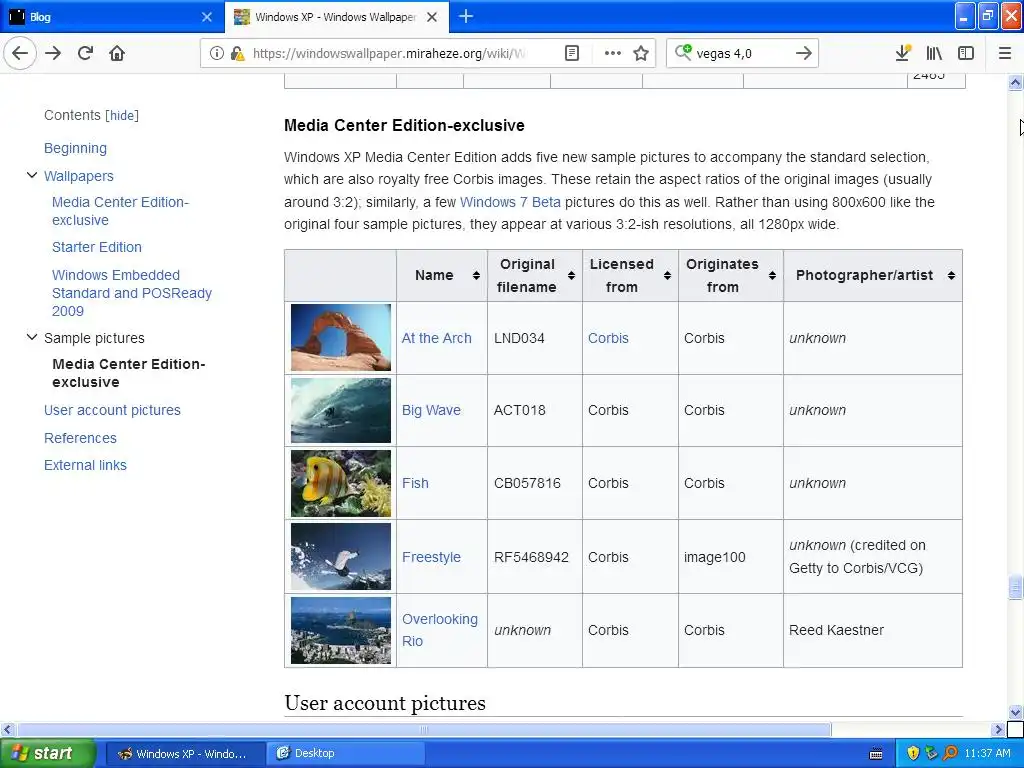The image size is (1024, 768).
Task: Open the Freestyle thumbnail image
Action: coord(341,556)
